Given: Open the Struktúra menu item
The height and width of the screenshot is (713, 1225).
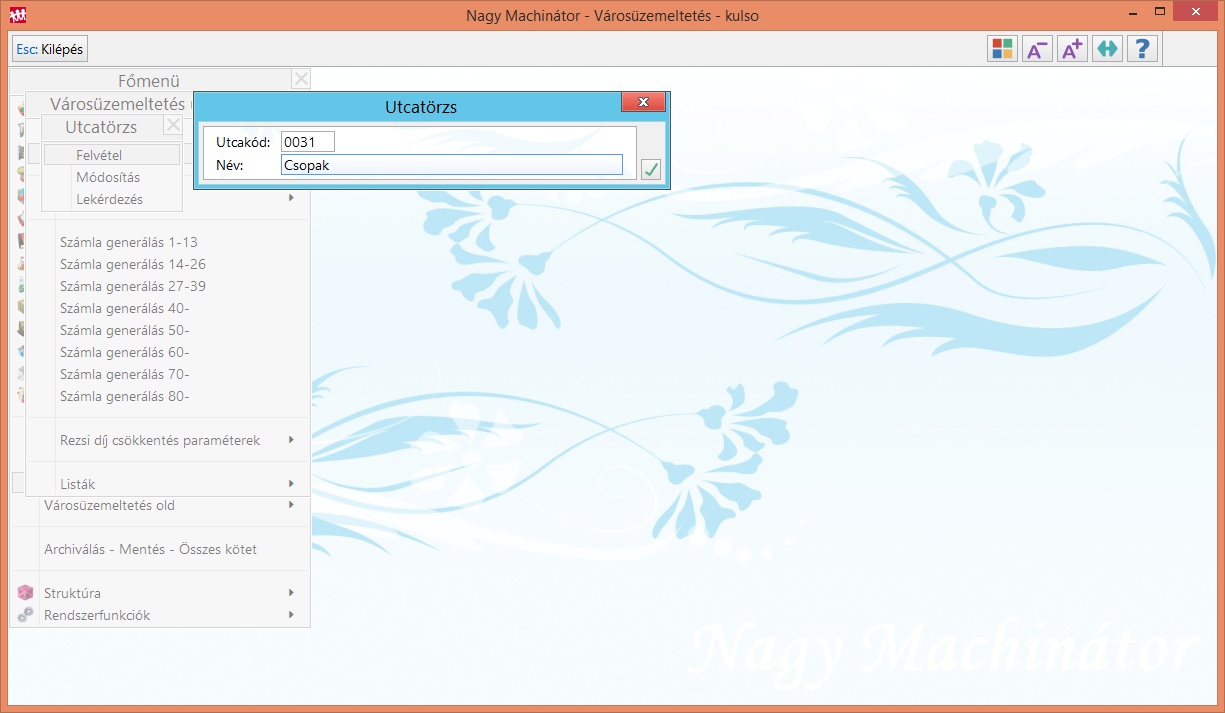Looking at the screenshot, I should click(x=72, y=593).
